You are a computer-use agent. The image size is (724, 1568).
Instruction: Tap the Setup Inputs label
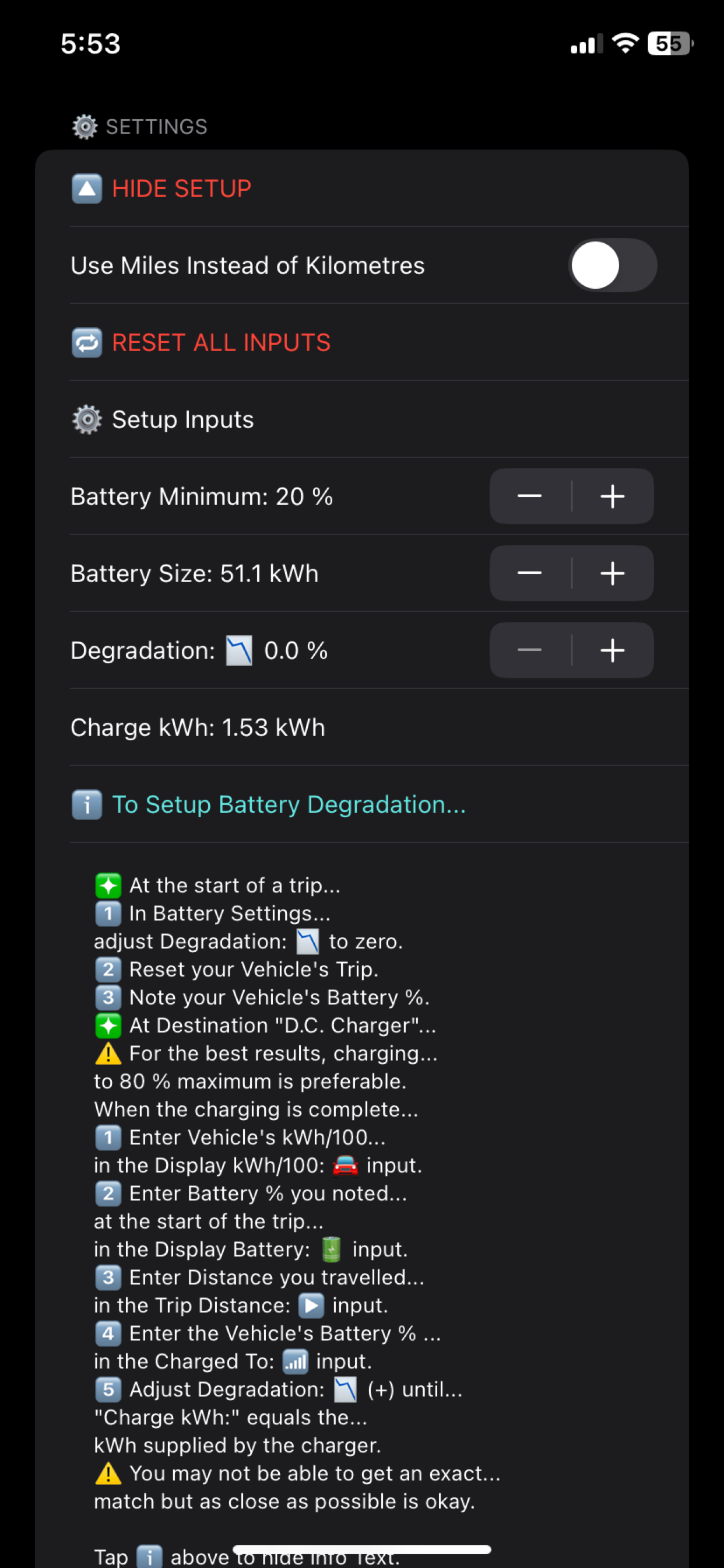[182, 419]
